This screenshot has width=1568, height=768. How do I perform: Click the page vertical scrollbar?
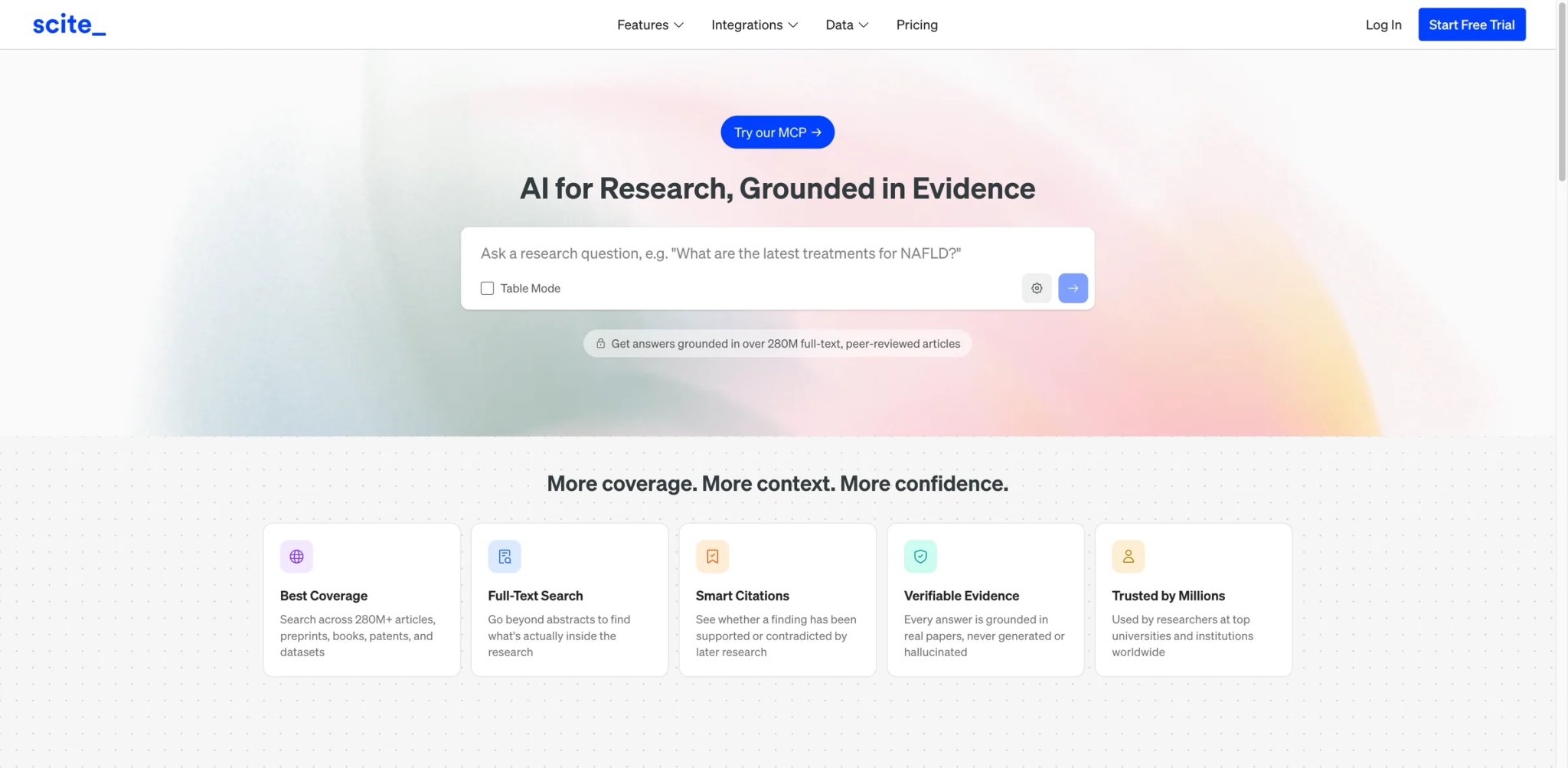(x=1562, y=92)
